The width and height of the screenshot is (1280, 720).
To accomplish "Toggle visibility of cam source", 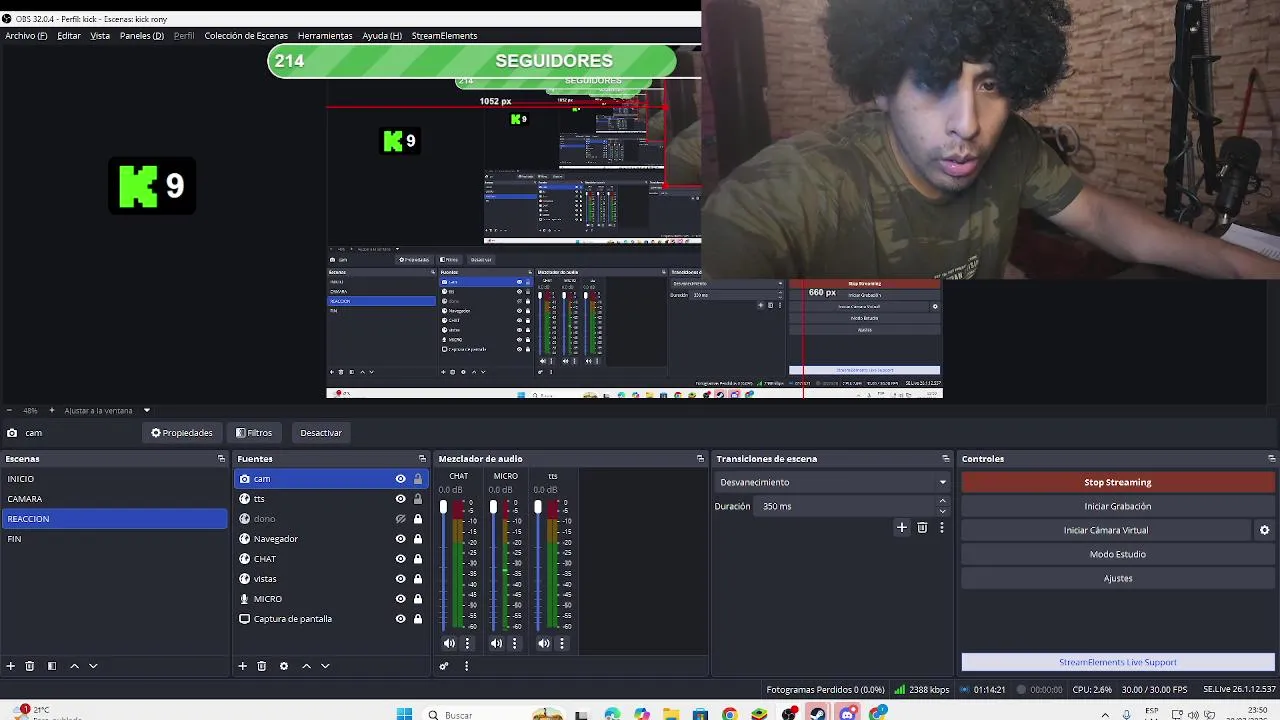I will (x=400, y=479).
